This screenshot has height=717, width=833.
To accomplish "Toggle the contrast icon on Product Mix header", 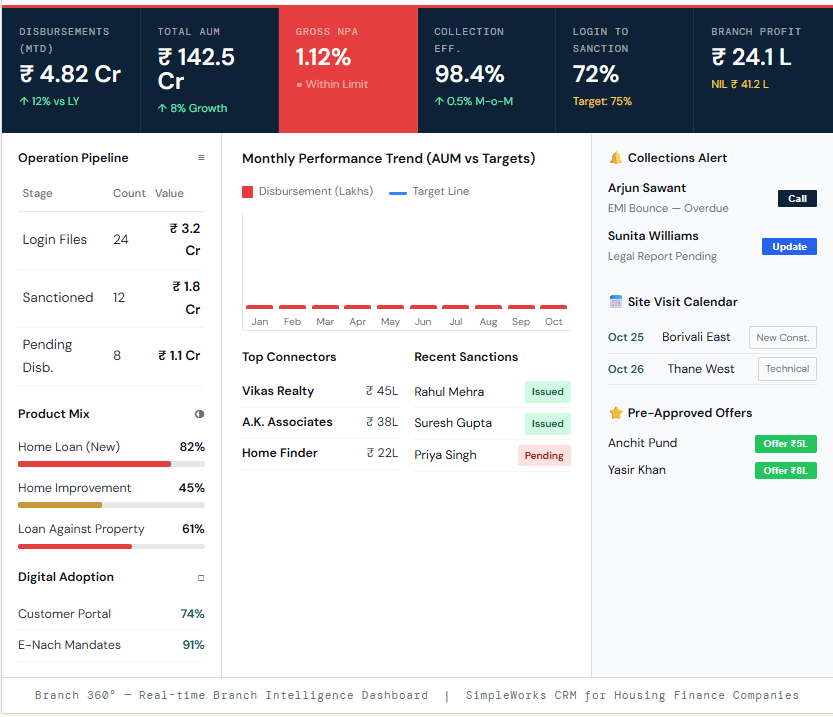I will [x=199, y=413].
